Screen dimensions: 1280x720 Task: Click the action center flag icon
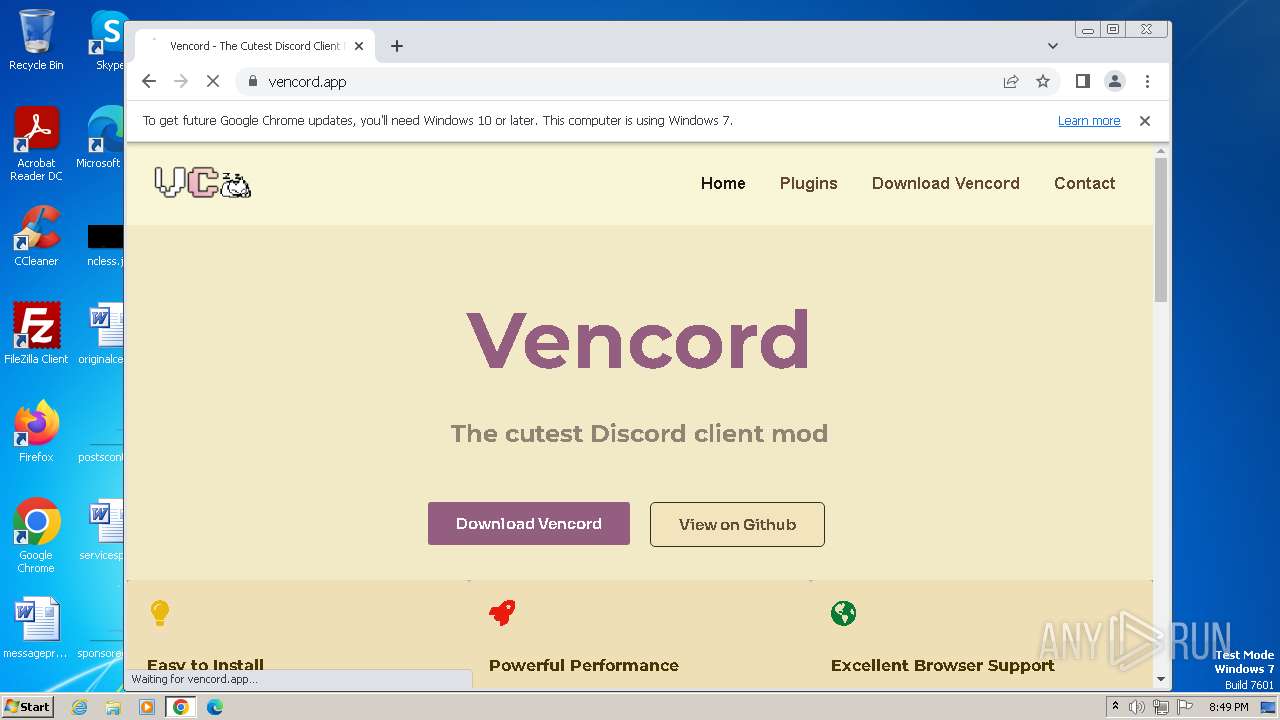coord(1186,707)
